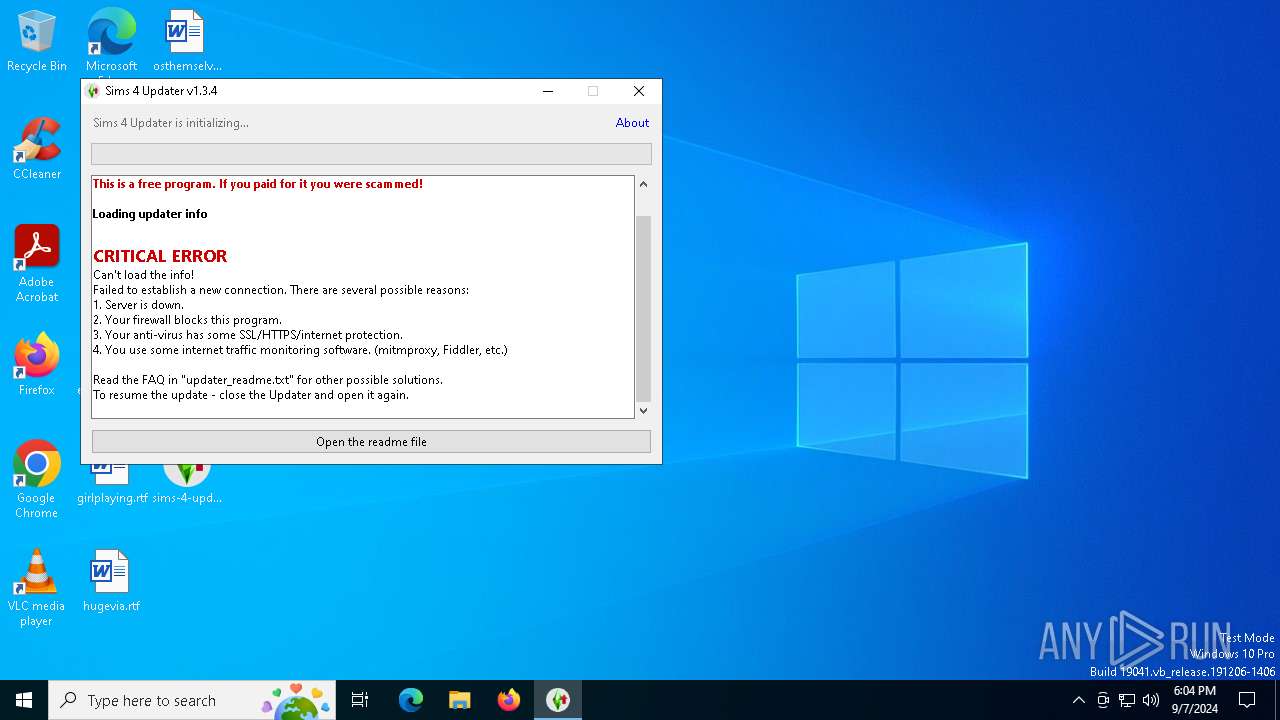The height and width of the screenshot is (720, 1280).
Task: Click the 'Your firewall blocks this program' line
Action: click(x=187, y=320)
